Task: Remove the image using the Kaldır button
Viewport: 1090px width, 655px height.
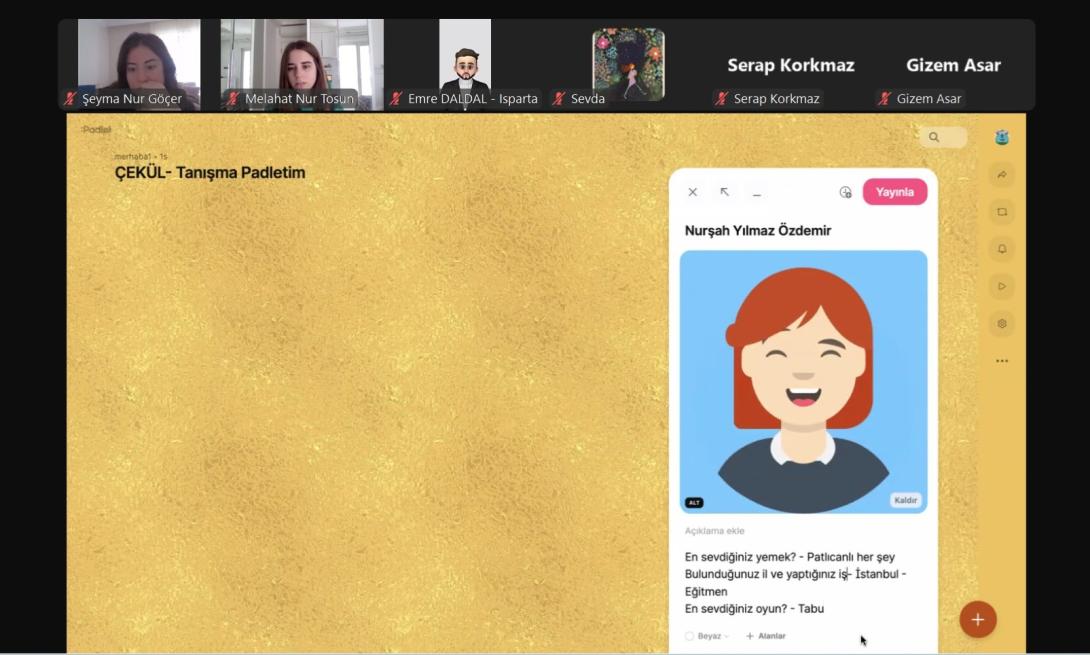Action: point(905,500)
